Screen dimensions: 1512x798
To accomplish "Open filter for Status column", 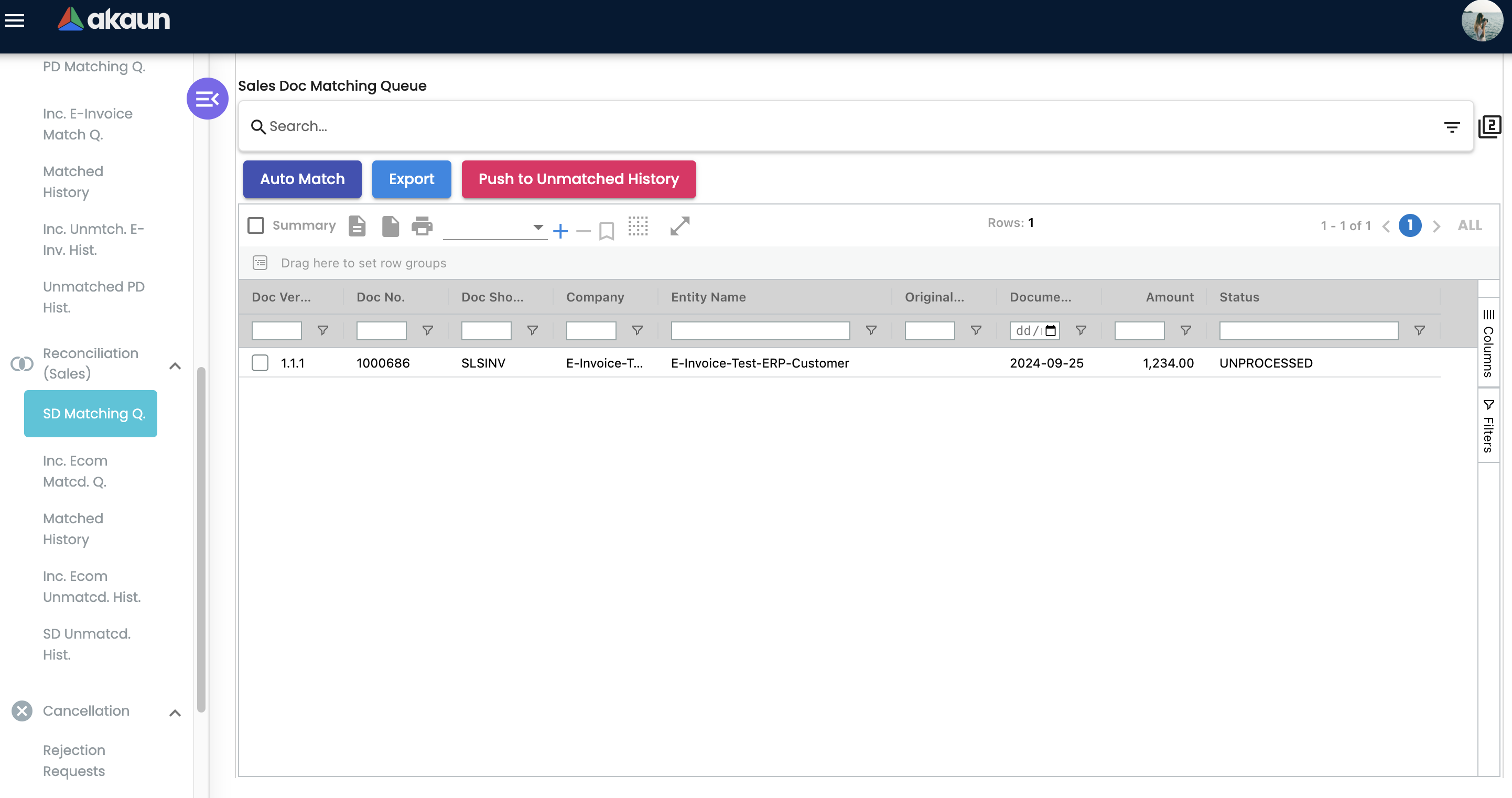I will click(x=1419, y=331).
